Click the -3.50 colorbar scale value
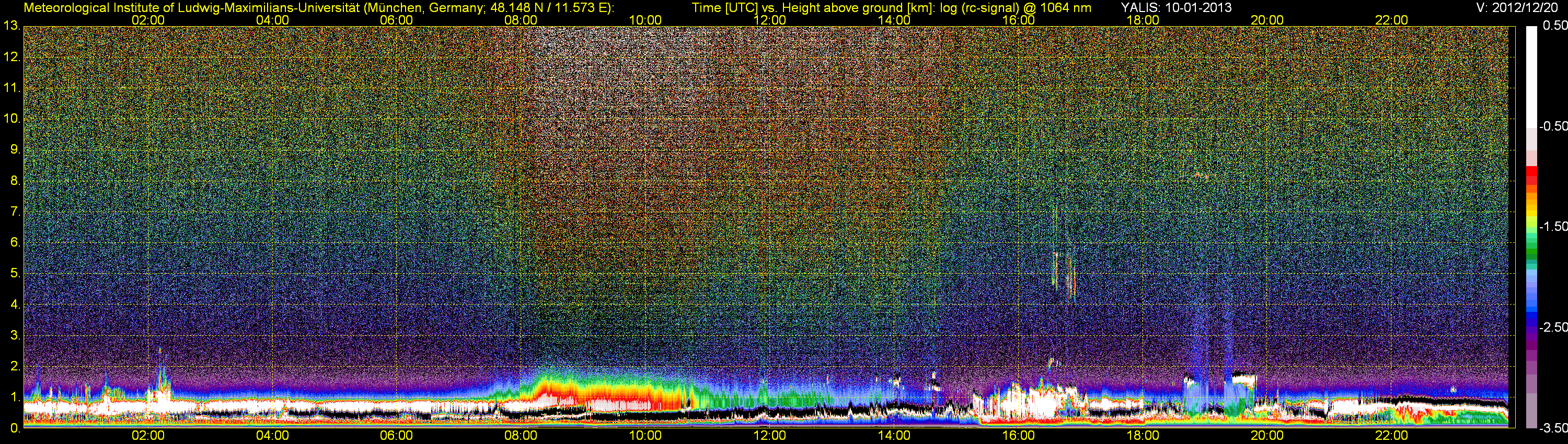Screen dimensions: 1568x444 (x=1553, y=428)
